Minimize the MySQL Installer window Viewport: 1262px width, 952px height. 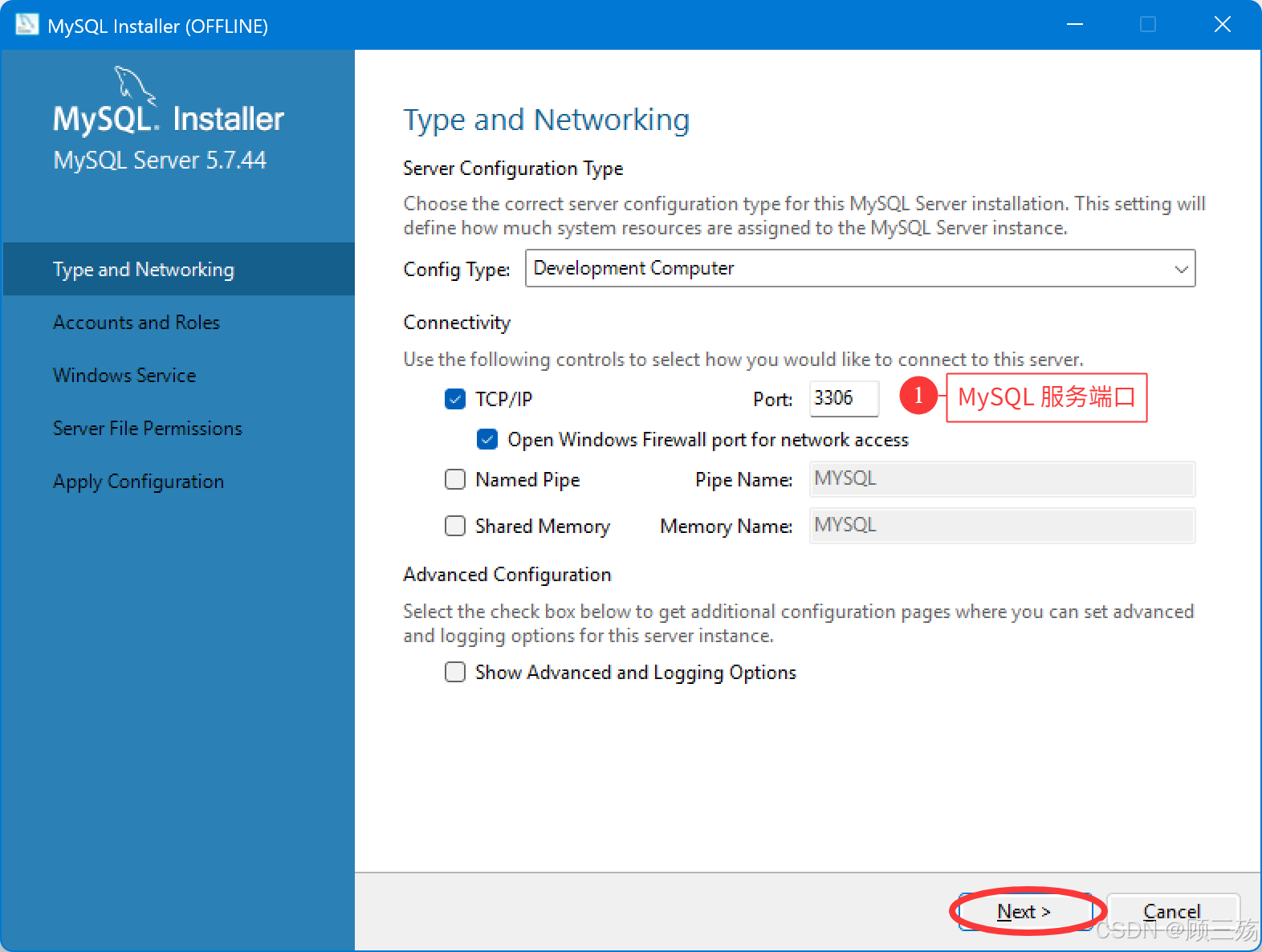tap(1075, 25)
